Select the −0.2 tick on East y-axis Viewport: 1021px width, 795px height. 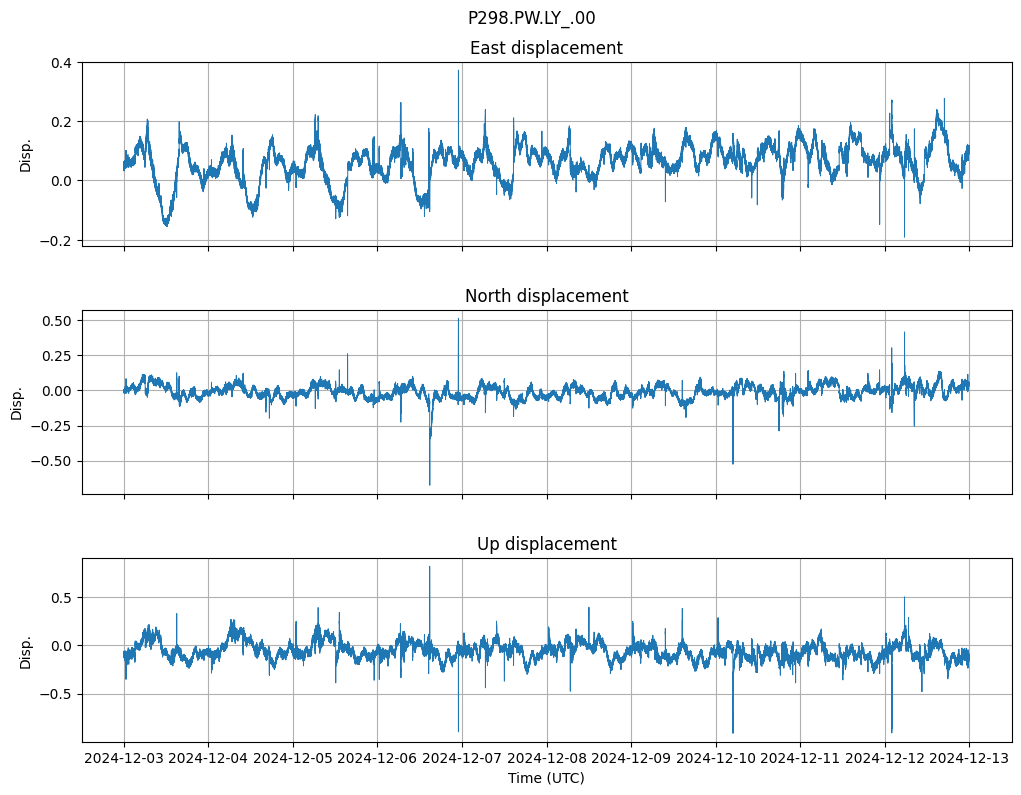coord(56,241)
